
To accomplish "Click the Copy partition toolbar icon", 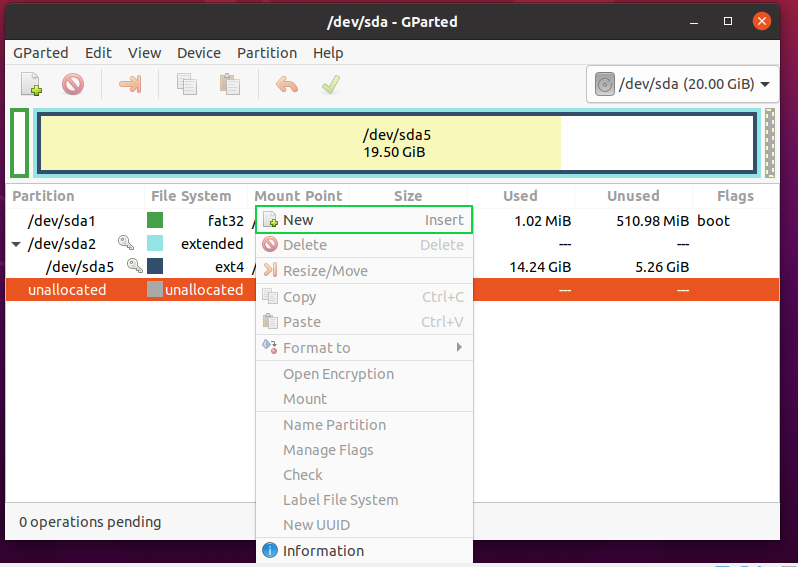I will 187,84.
